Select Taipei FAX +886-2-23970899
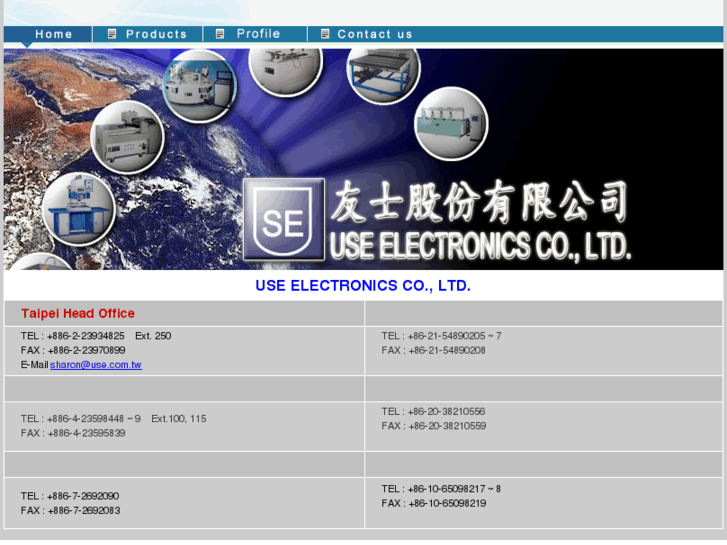 (73, 350)
